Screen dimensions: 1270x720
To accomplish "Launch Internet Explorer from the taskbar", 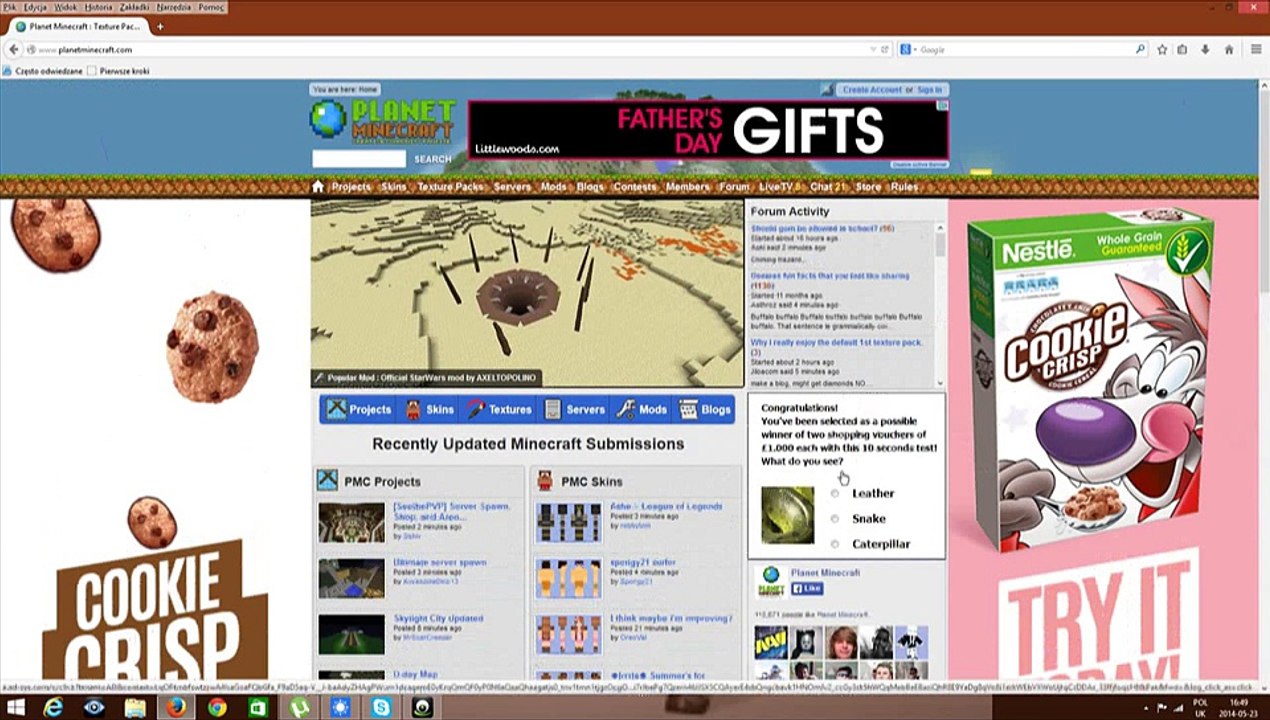I will (53, 707).
